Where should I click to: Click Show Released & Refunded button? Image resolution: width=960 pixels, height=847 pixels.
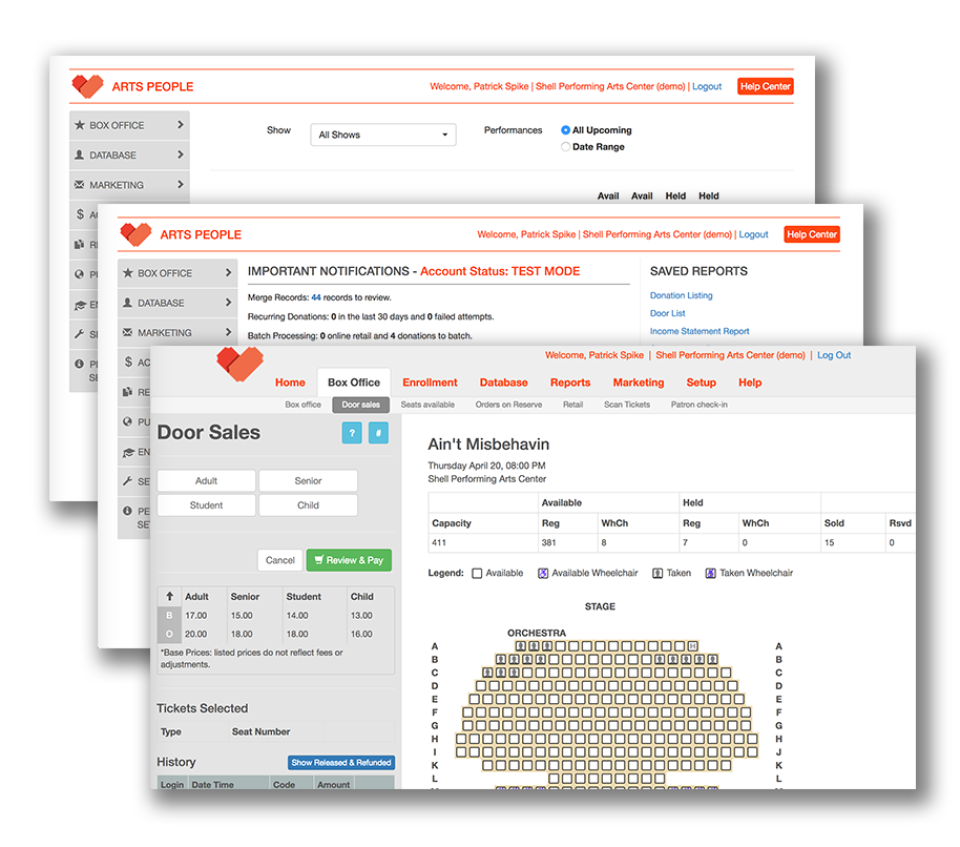click(x=341, y=762)
